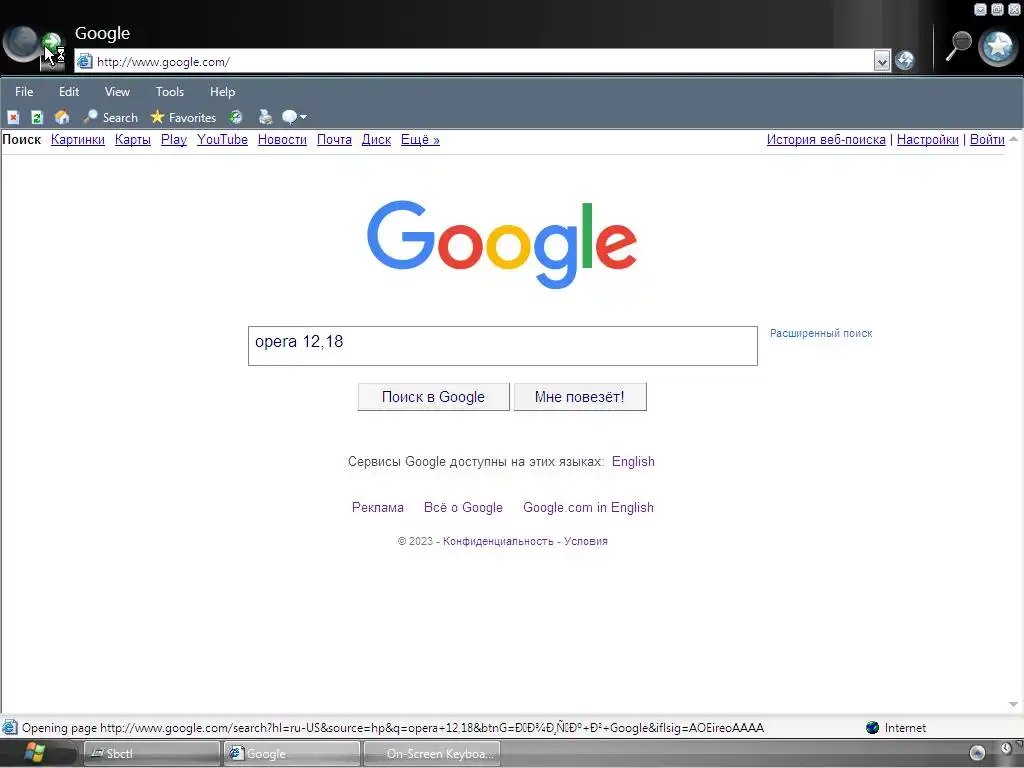Open the Картинки link
This screenshot has height=768, width=1024.
tap(78, 140)
